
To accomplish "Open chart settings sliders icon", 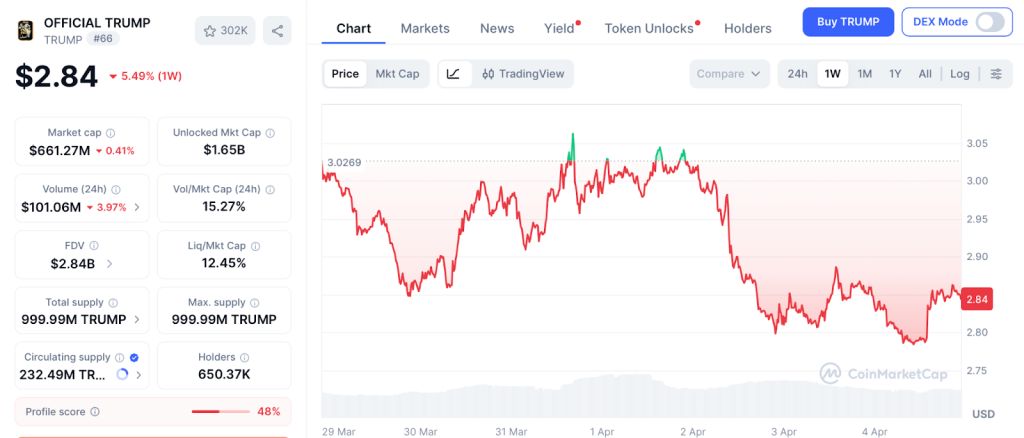I will [x=996, y=74].
